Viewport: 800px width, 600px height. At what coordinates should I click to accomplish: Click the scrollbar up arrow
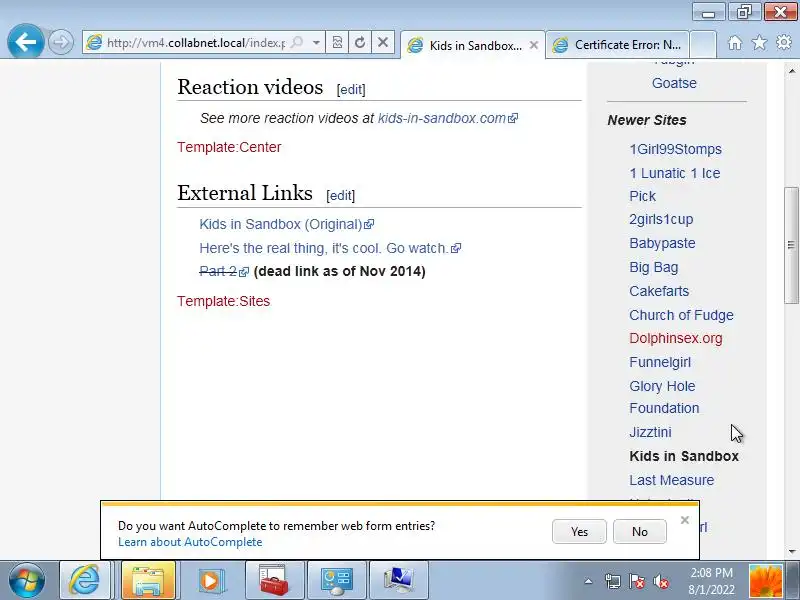click(x=791, y=71)
